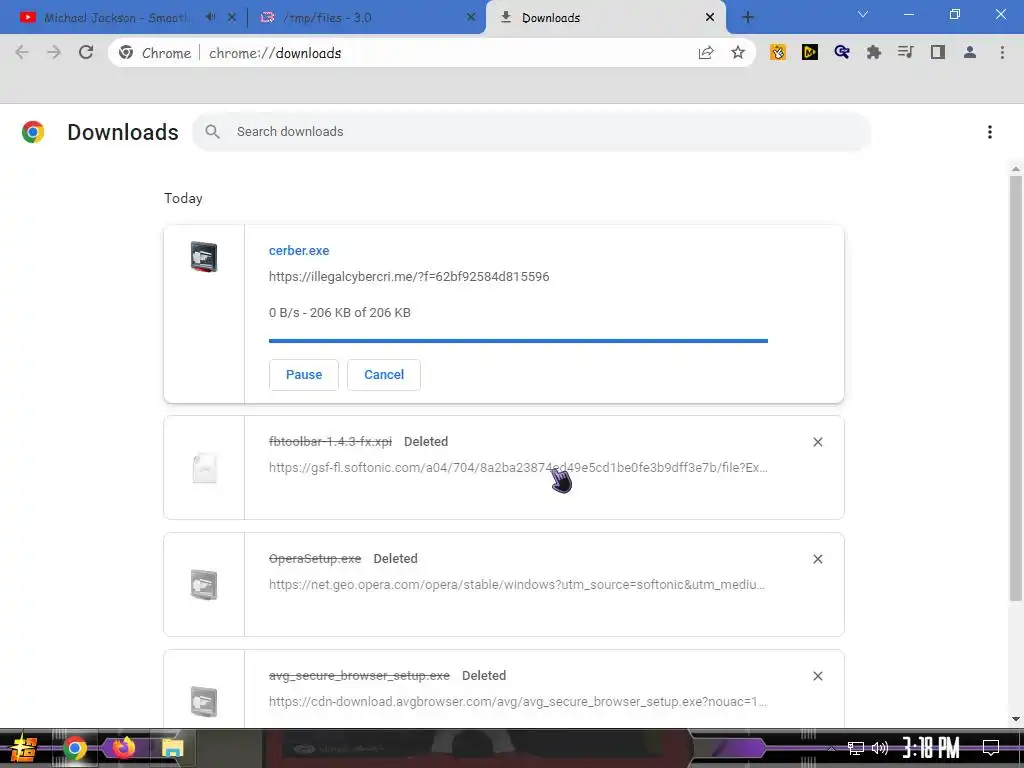1024x768 pixels.
Task: Open the dark blue extension icon
Action: click(842, 52)
